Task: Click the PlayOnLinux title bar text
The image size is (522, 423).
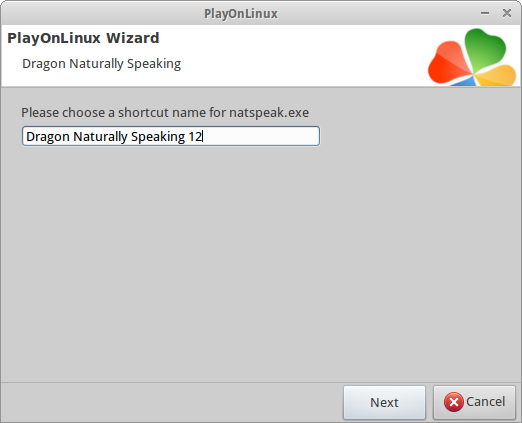Action: click(241, 14)
